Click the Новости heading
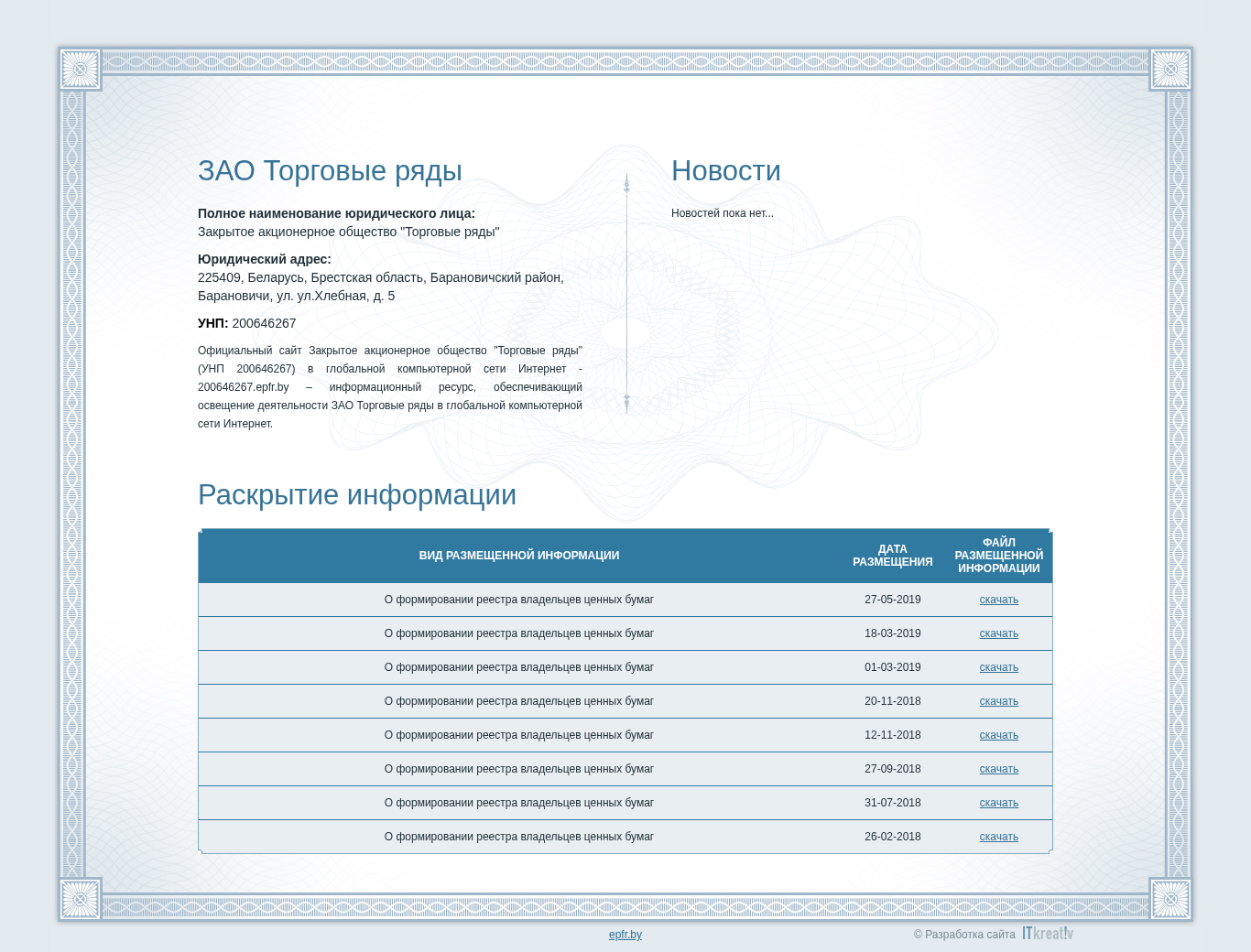Screen dimensions: 1251x952 [726, 171]
